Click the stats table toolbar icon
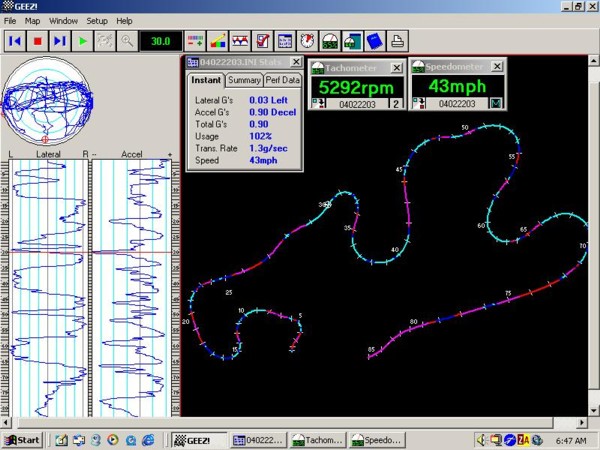The height and width of the screenshot is (450, 600). (x=285, y=41)
